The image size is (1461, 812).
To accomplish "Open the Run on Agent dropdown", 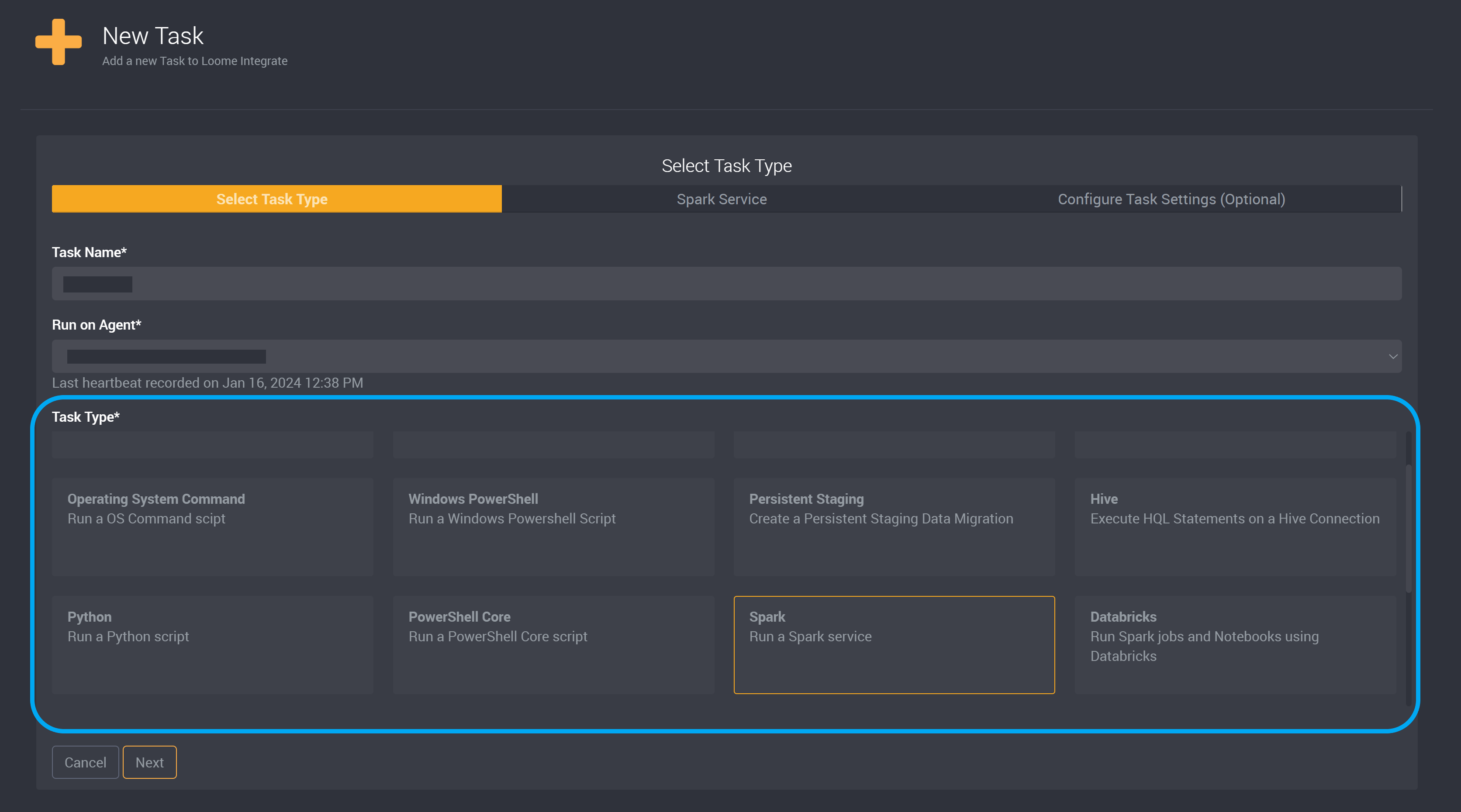I will (726, 356).
